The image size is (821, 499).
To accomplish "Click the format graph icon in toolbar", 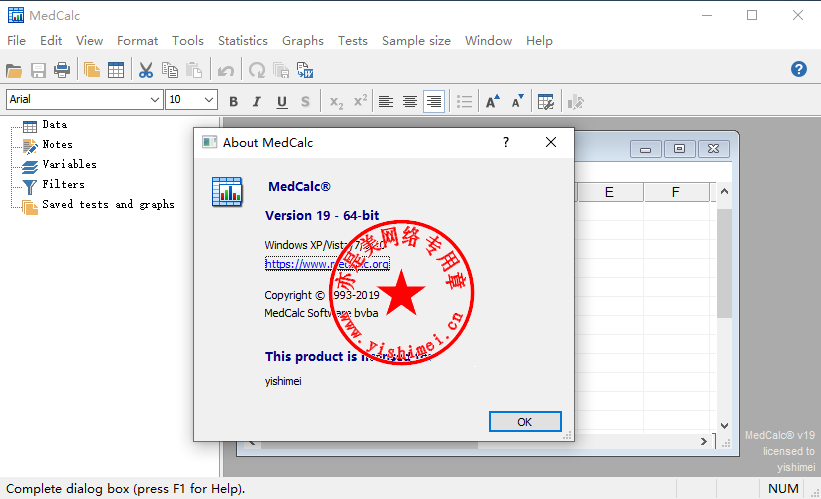I will (x=575, y=102).
